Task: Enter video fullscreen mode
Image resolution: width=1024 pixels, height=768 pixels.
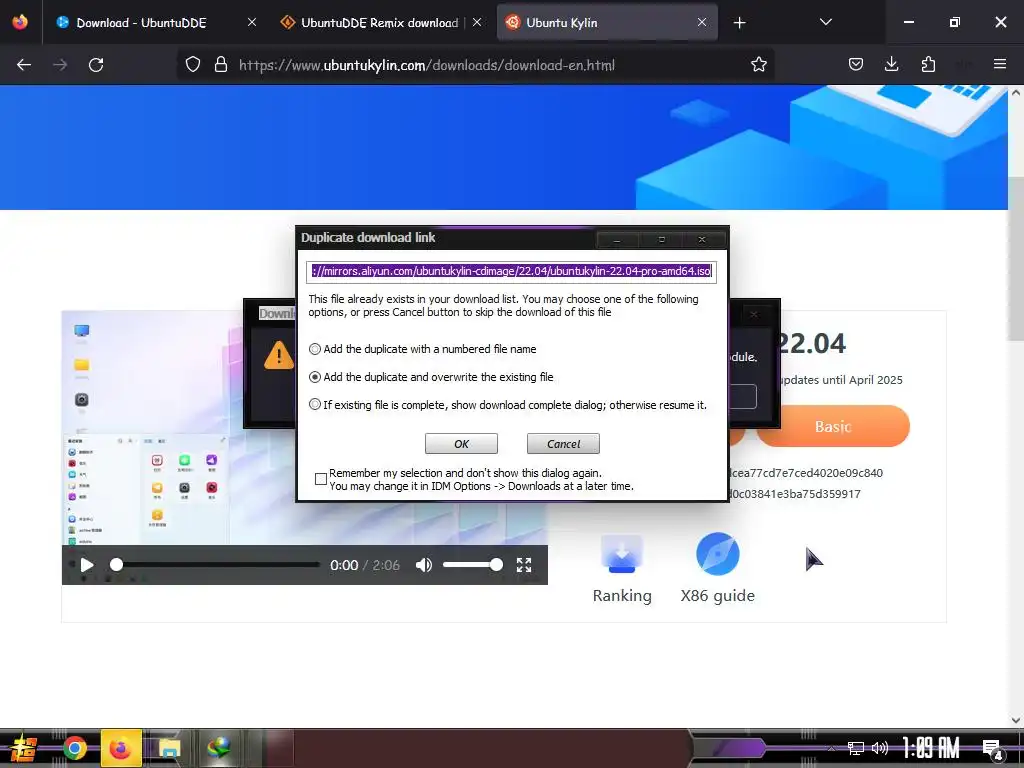Action: pos(524,565)
